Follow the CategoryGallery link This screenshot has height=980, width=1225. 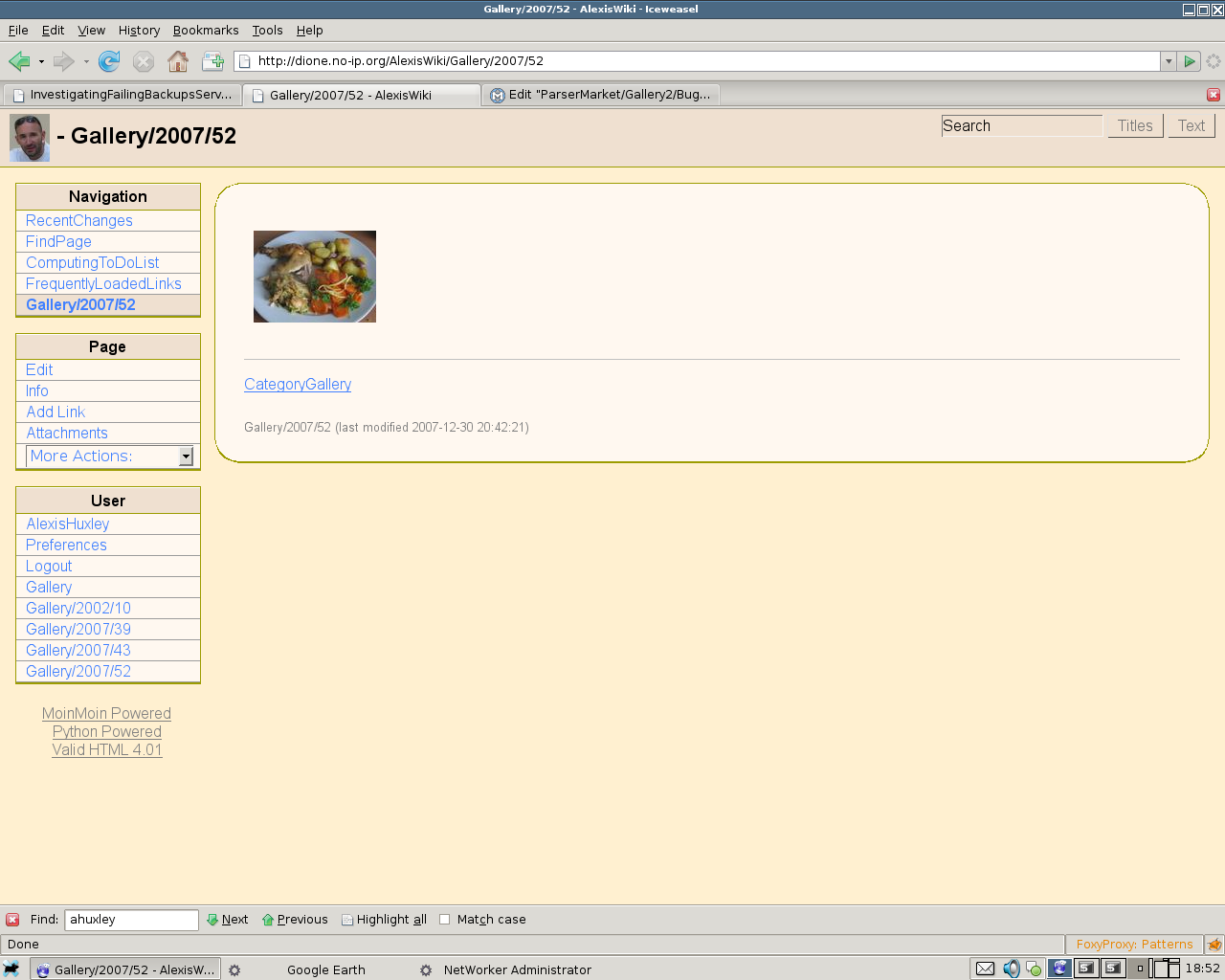(x=298, y=384)
